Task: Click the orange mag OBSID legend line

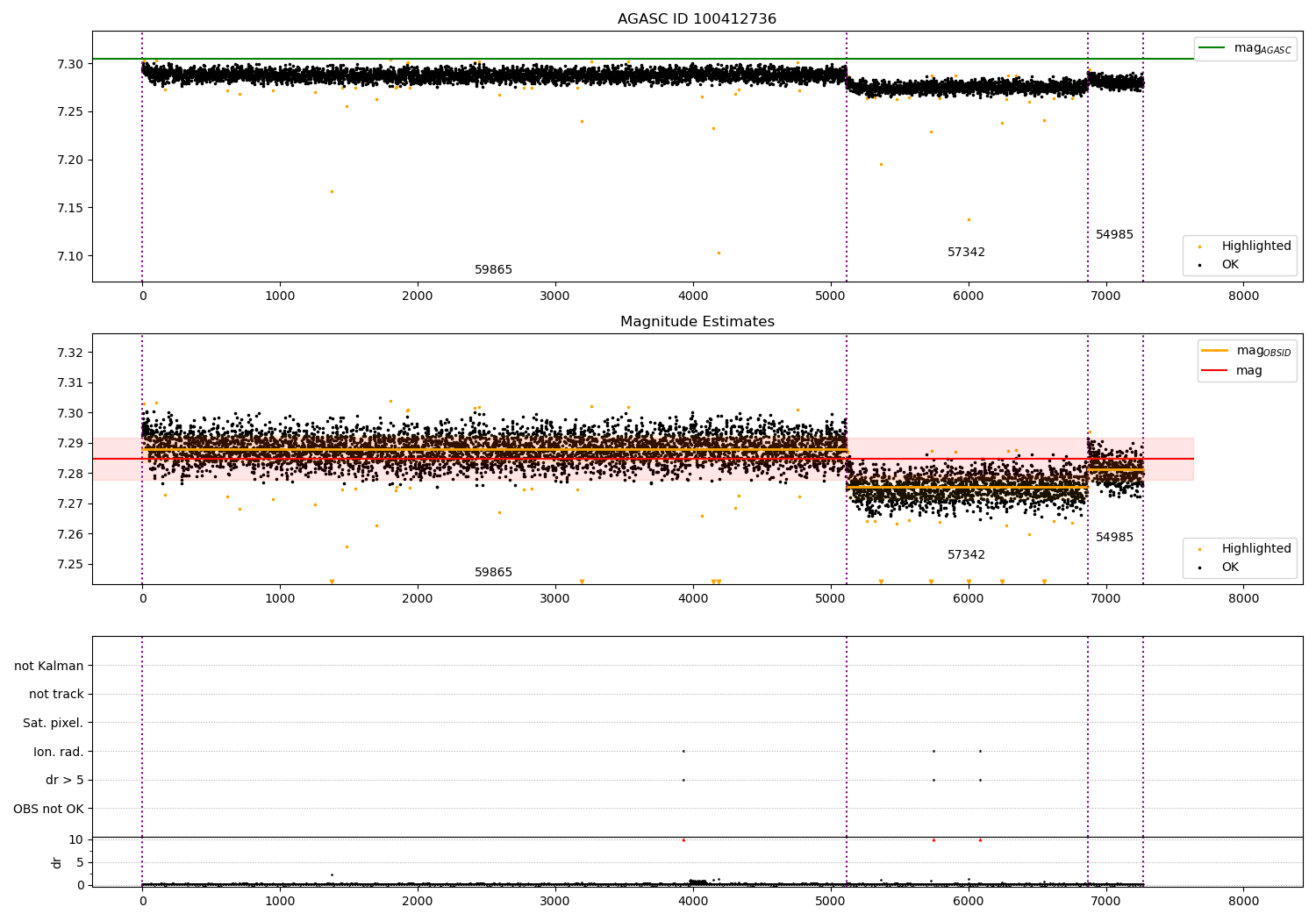Action: click(x=1214, y=351)
